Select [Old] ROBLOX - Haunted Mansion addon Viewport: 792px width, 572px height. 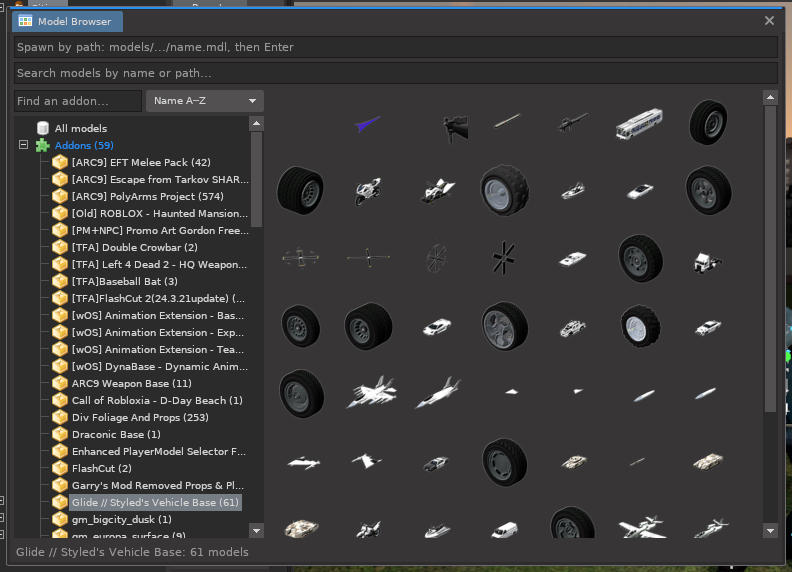click(160, 213)
